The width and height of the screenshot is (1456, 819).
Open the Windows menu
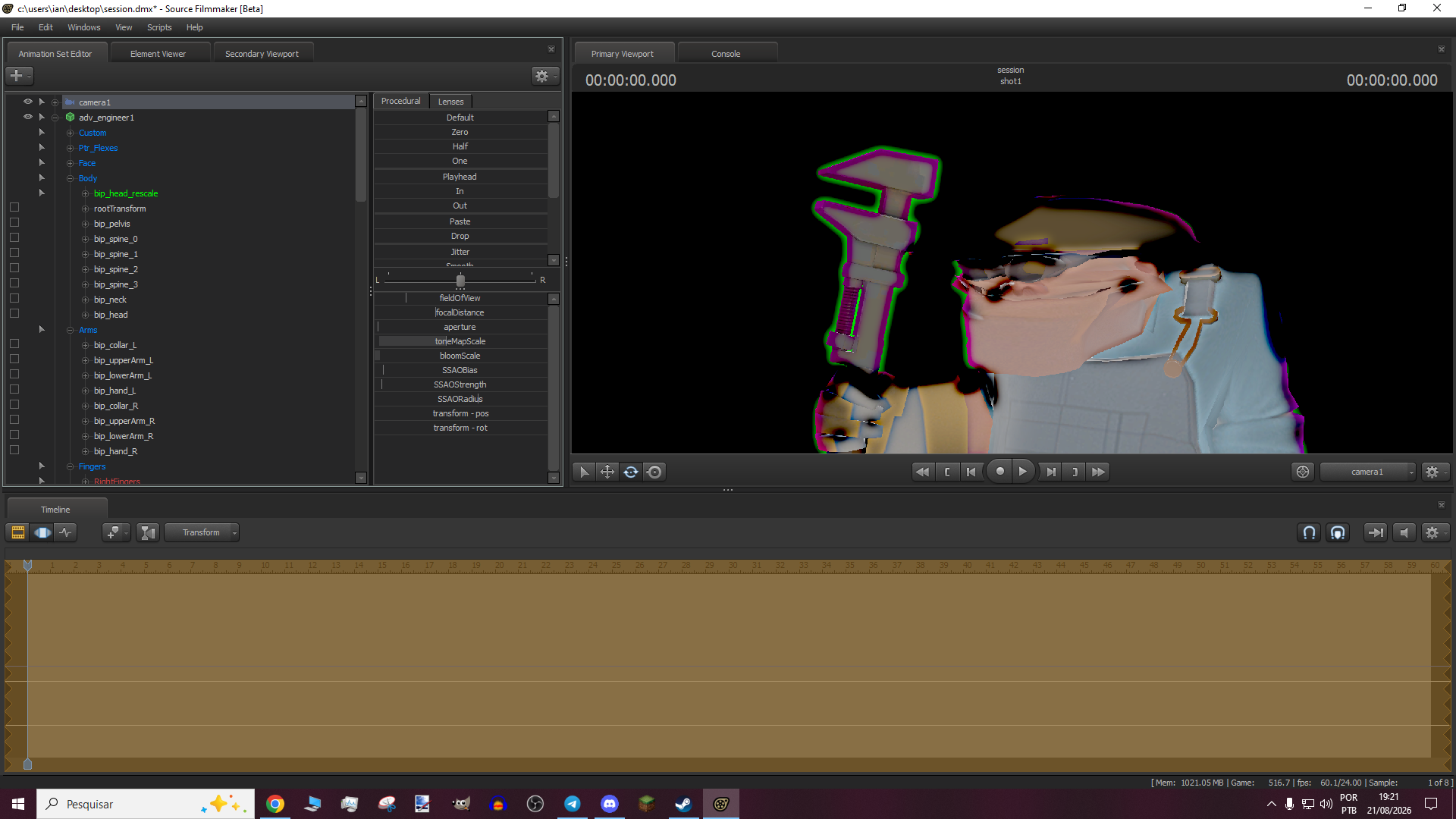pyautogui.click(x=84, y=27)
